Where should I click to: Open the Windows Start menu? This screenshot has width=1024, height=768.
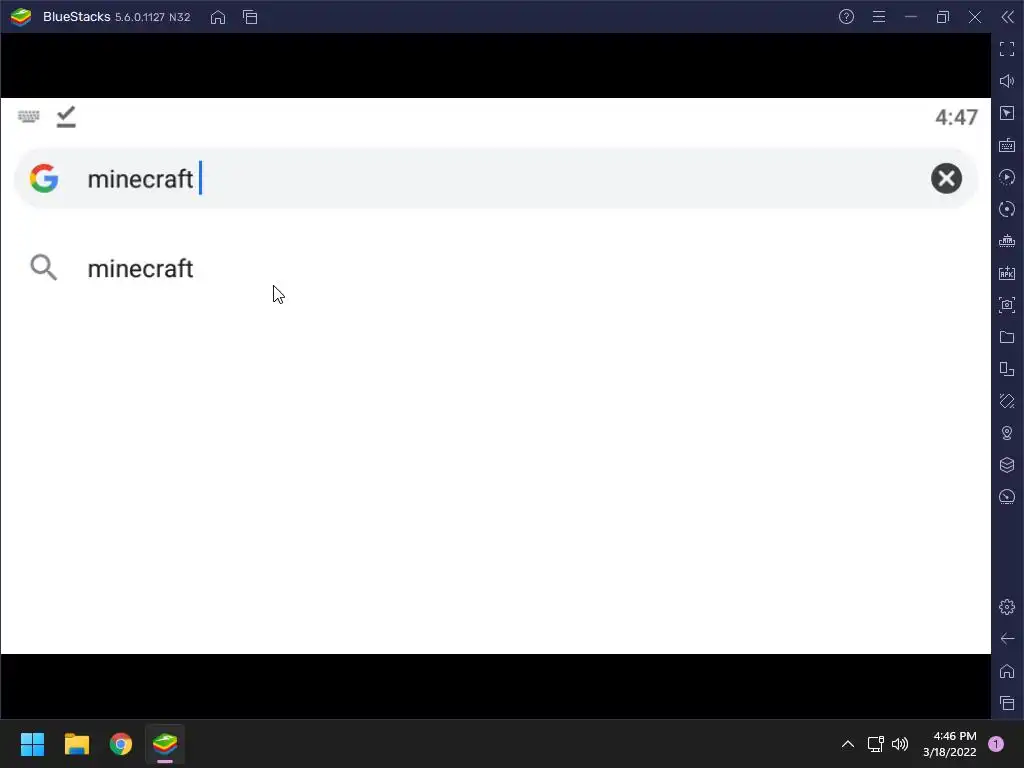(x=32, y=744)
